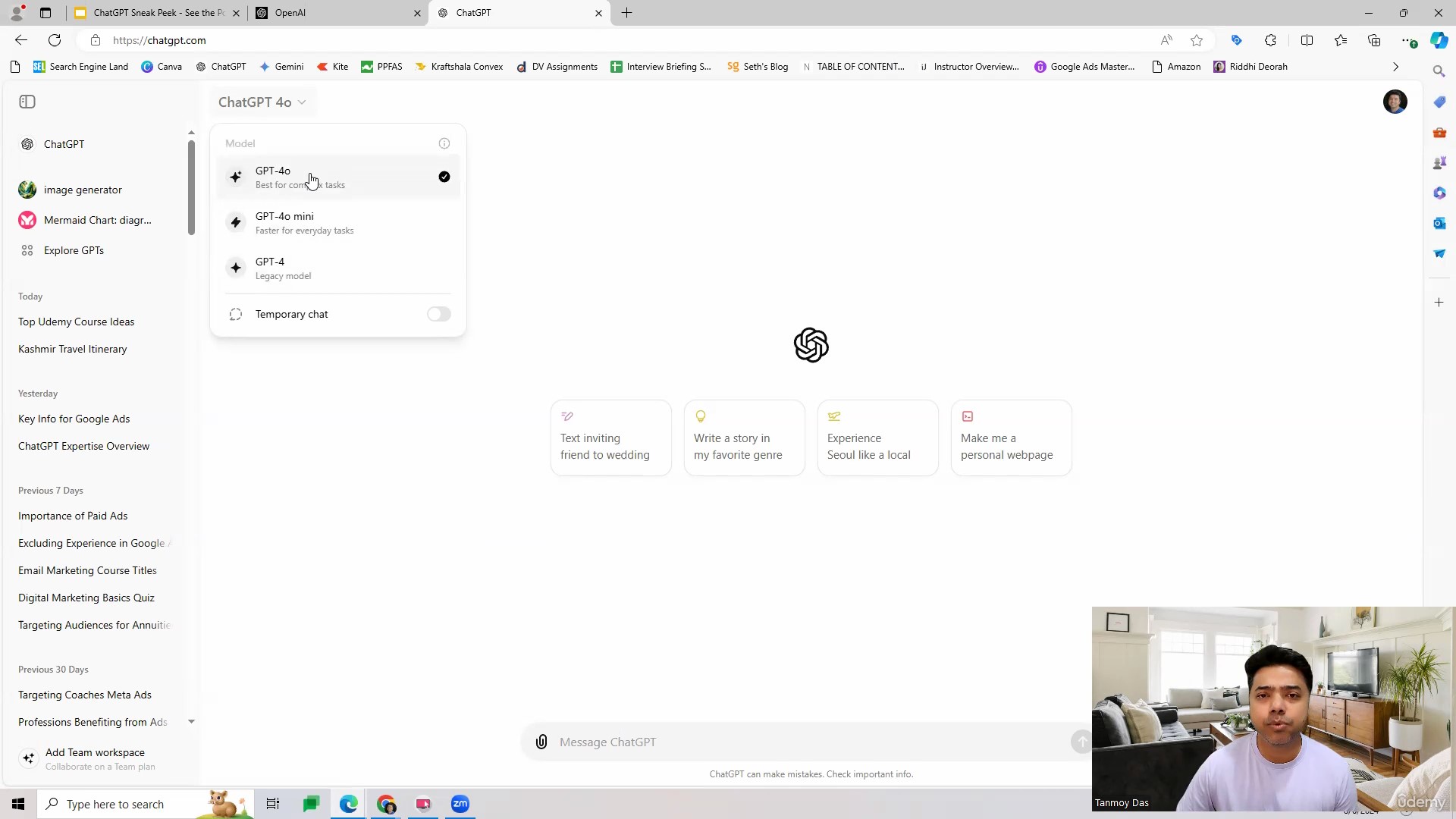
Task: Click the sidebar scroll down arrow
Action: tap(191, 721)
